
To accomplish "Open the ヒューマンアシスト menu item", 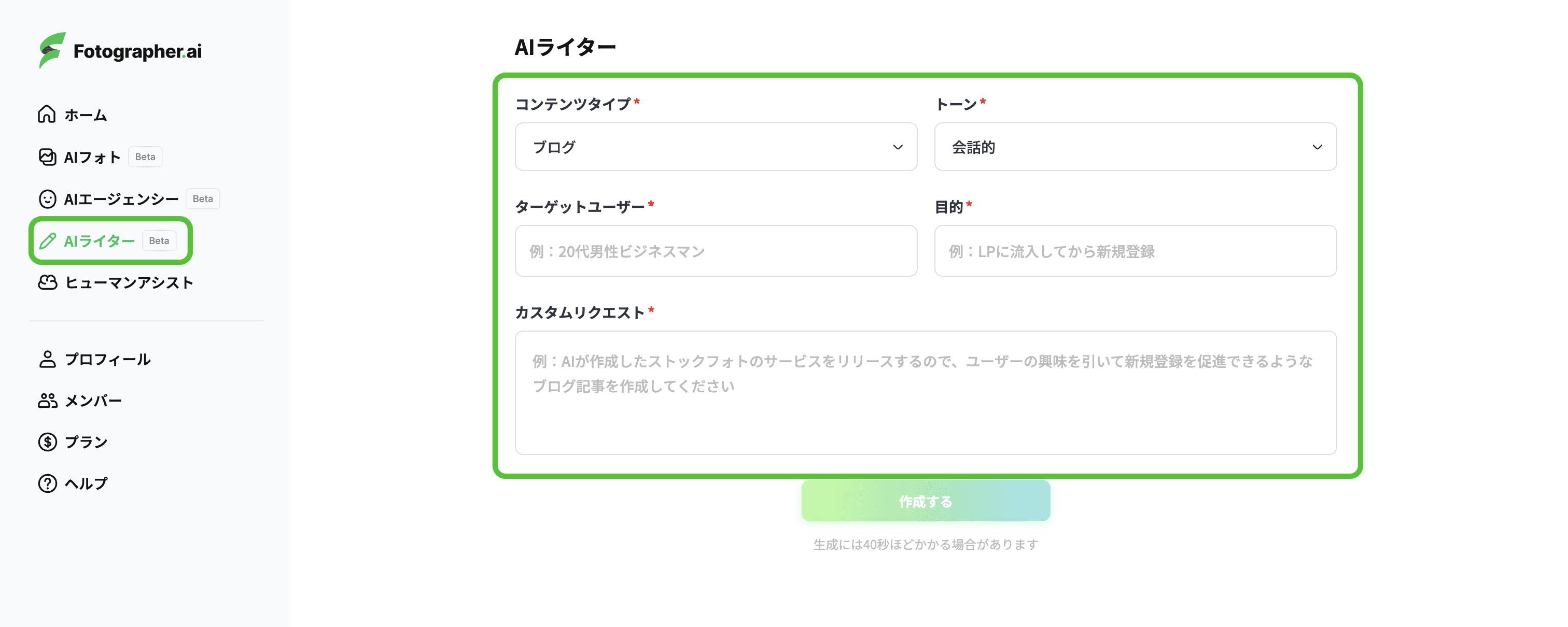I will 129,282.
